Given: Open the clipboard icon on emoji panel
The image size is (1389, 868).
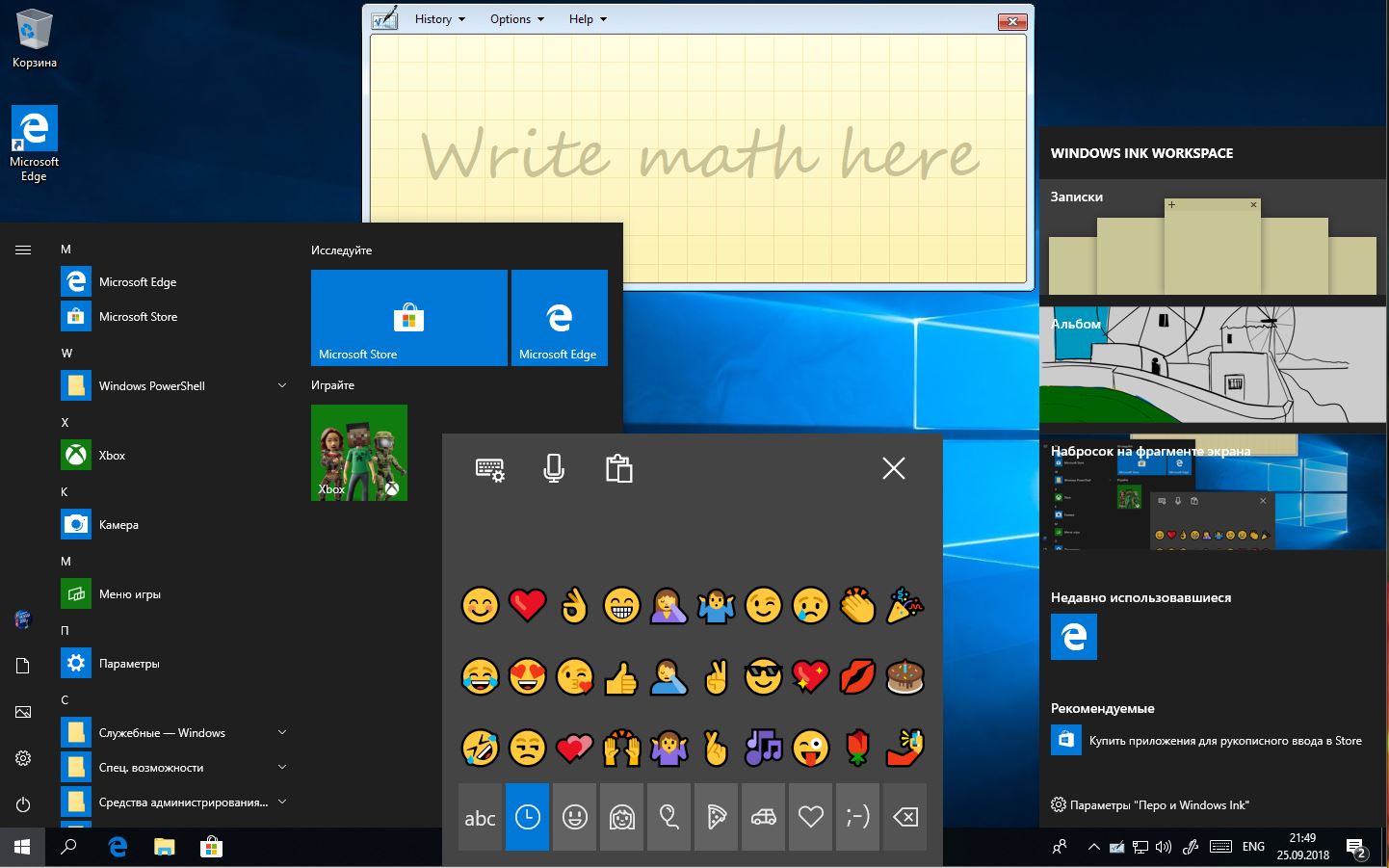Looking at the screenshot, I should tap(618, 468).
